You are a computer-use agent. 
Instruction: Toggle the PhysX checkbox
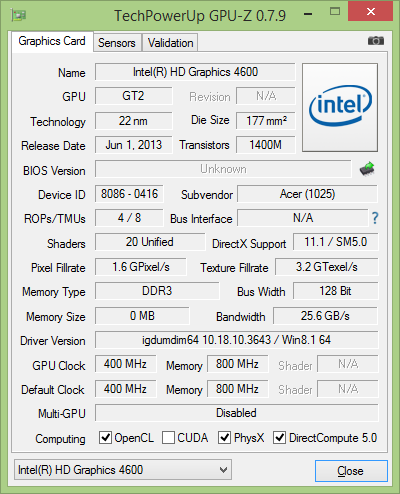(x=224, y=438)
